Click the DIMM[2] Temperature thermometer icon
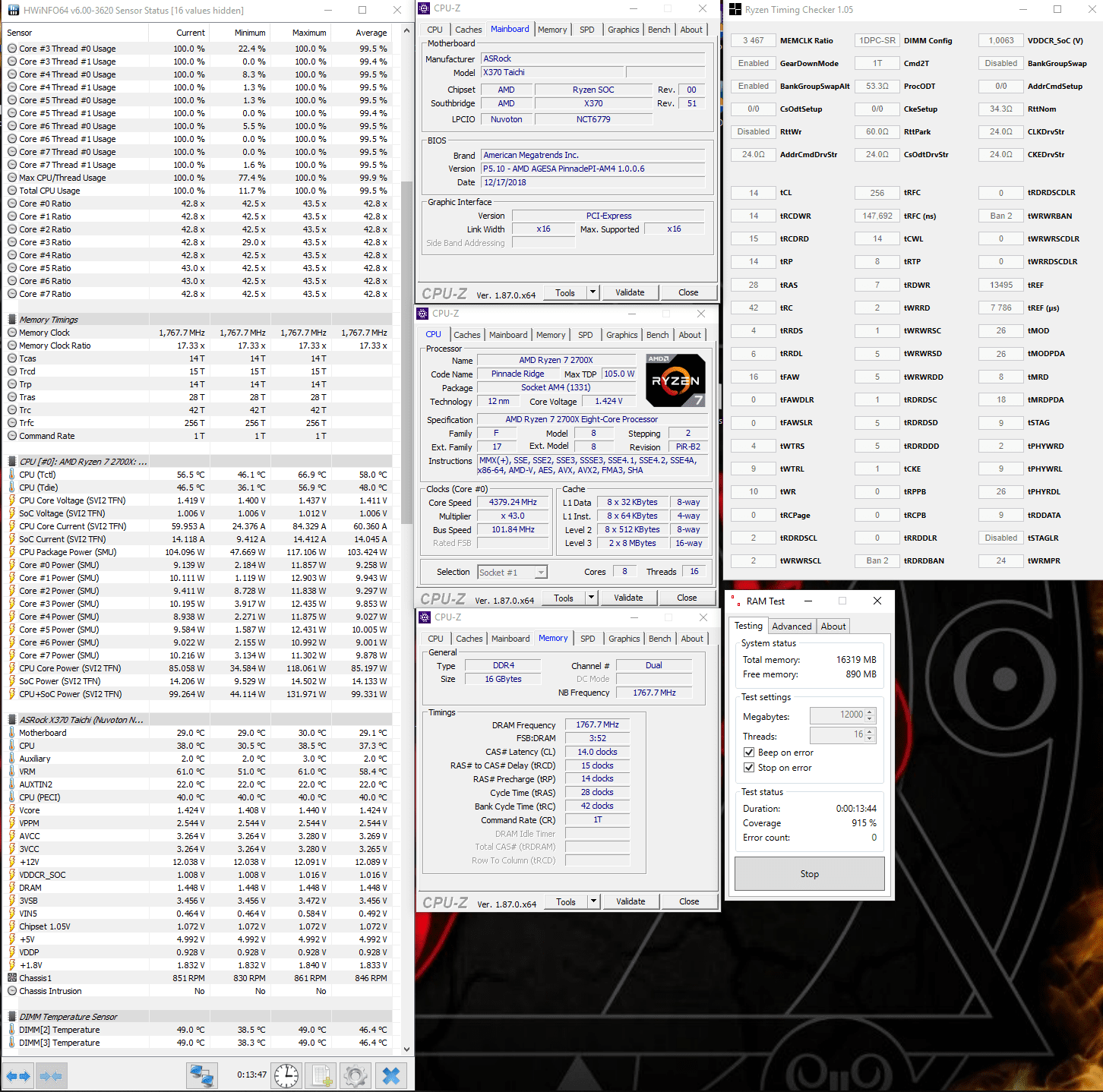The image size is (1103, 1092). tap(12, 1030)
